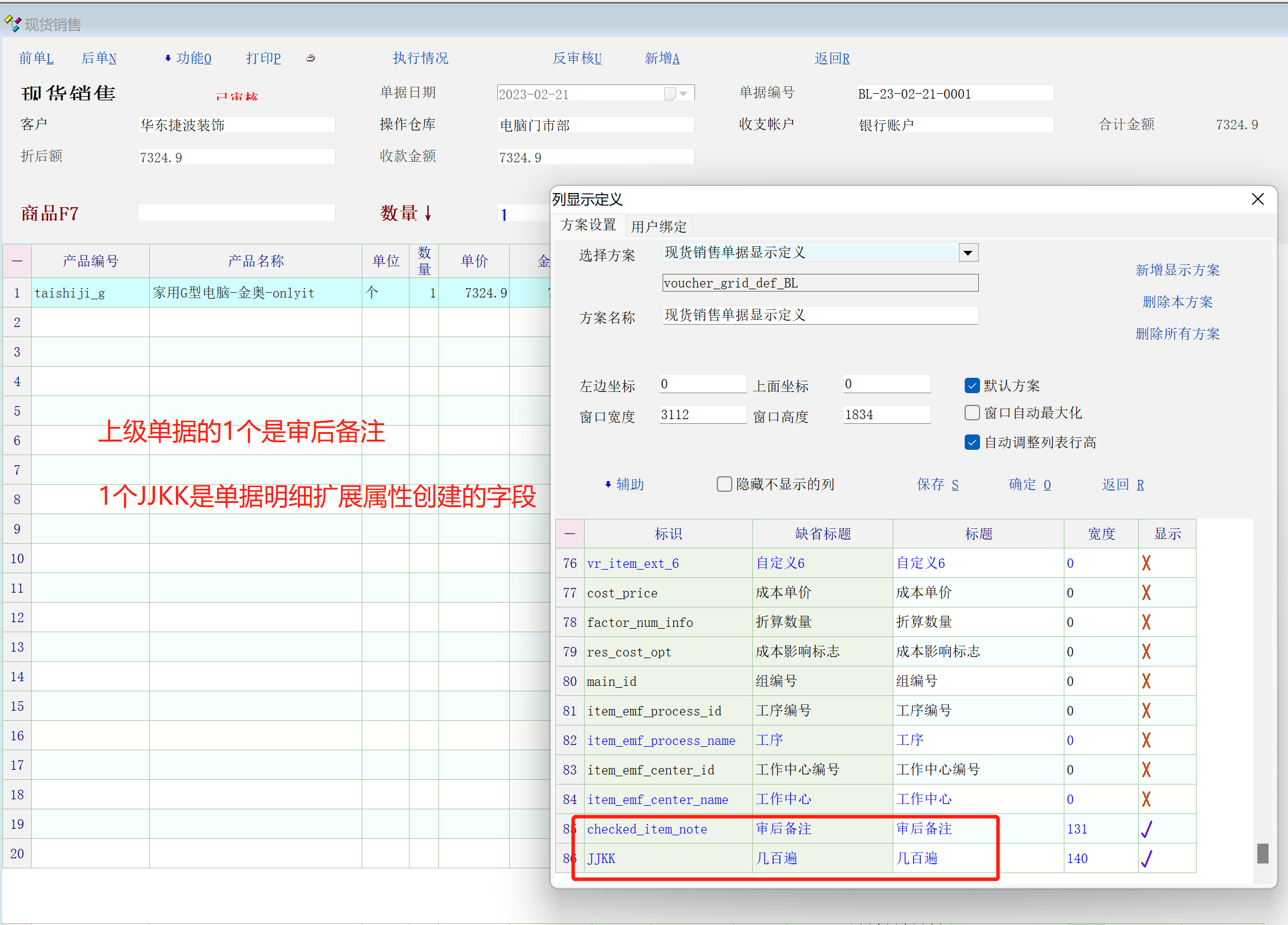Screen dimensions: 1288x925
Task: Check the 隐藏不显示的列 checkbox
Action: (x=724, y=484)
